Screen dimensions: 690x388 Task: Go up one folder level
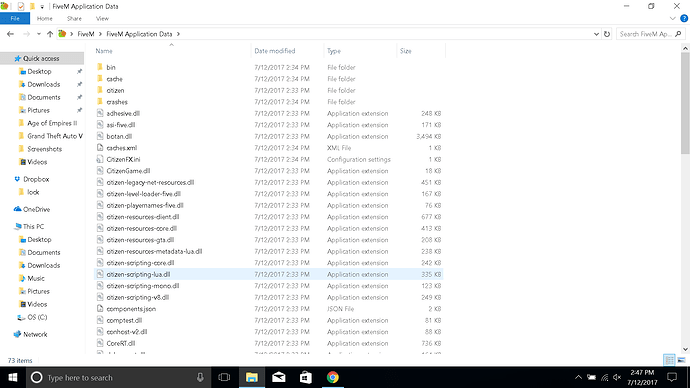point(50,34)
